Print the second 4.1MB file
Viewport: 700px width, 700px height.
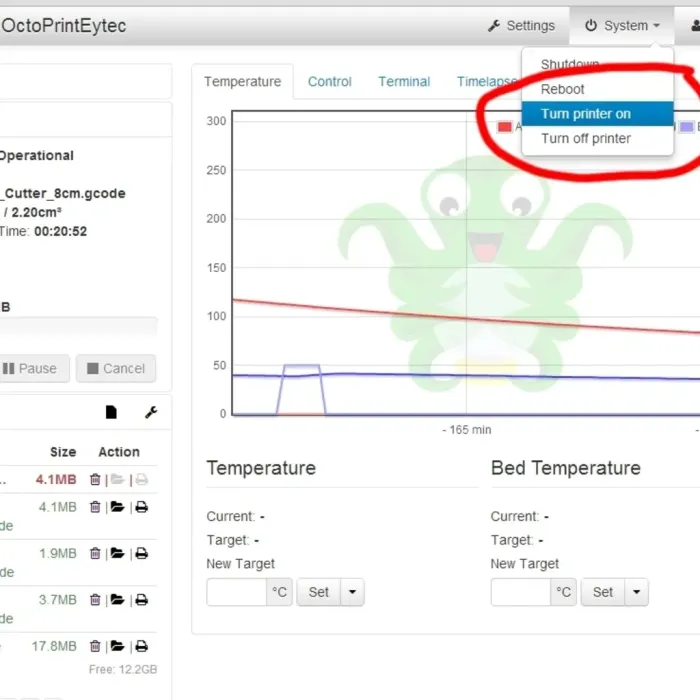click(x=142, y=507)
